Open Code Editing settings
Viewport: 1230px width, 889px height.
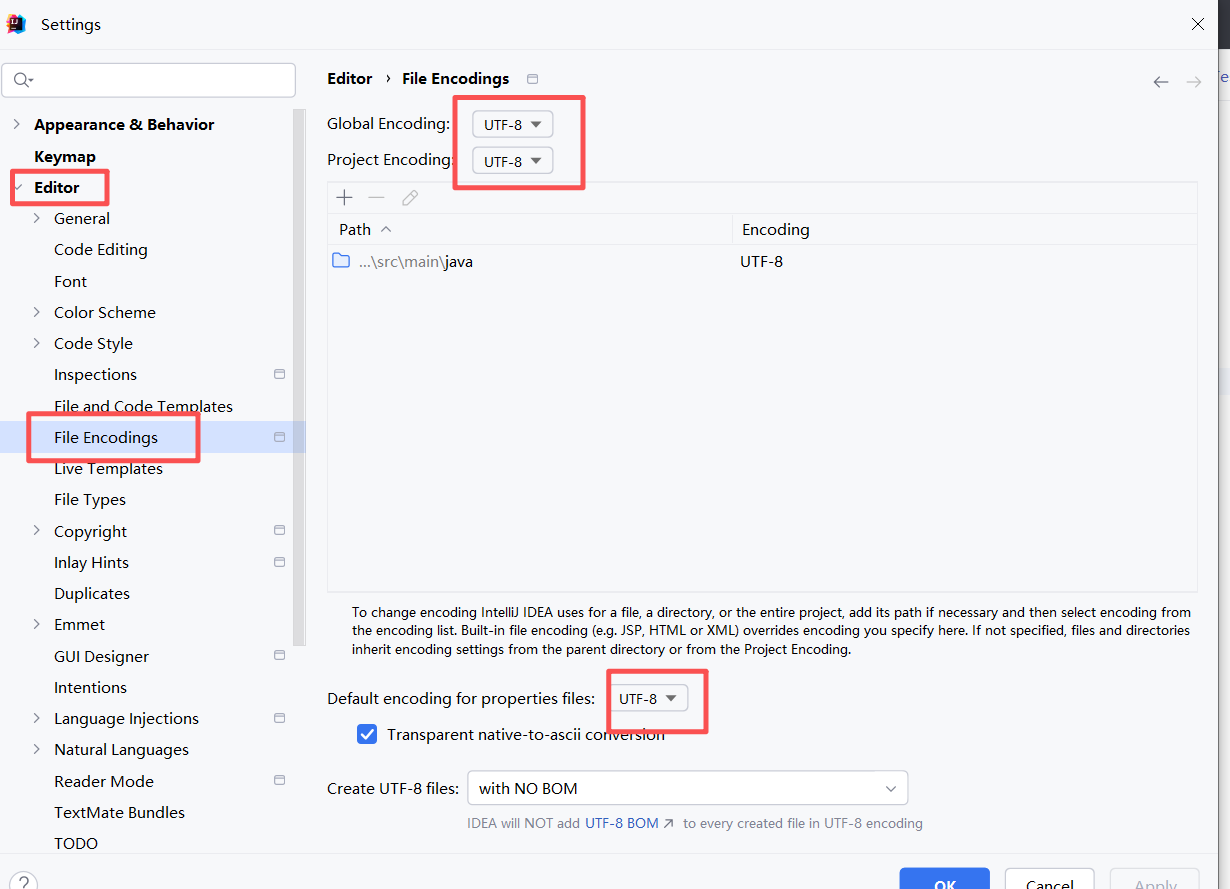101,249
